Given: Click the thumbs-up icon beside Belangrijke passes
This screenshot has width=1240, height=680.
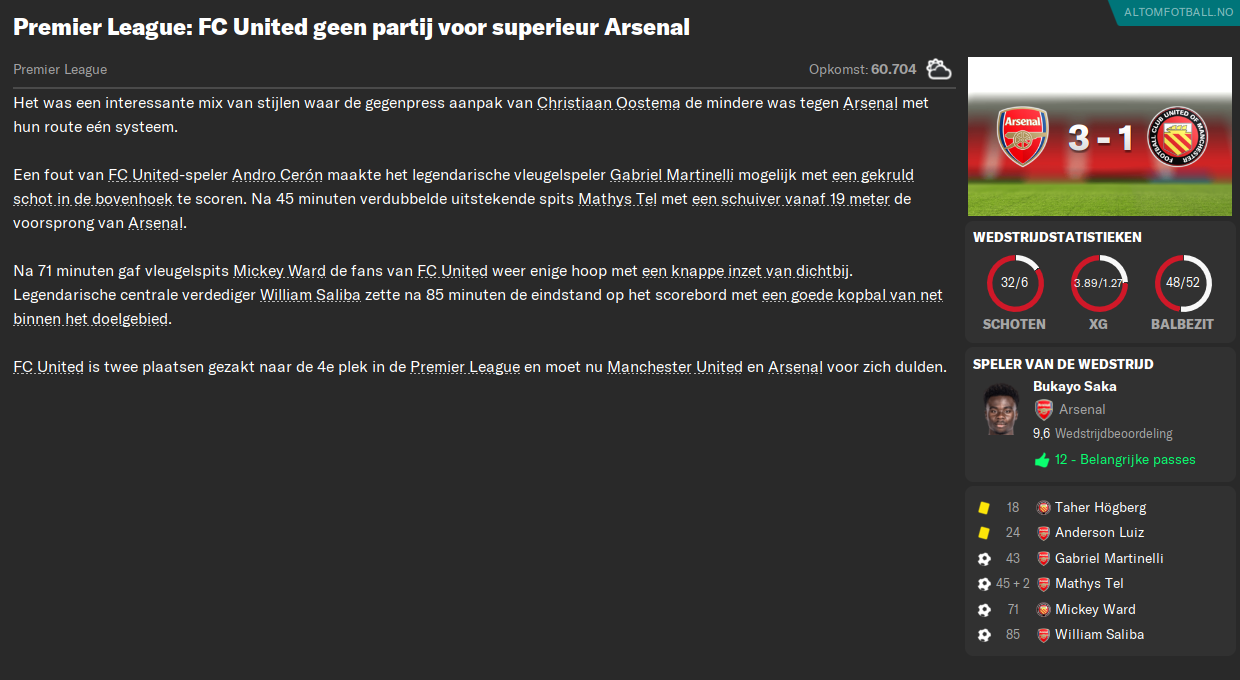Looking at the screenshot, I should (x=1040, y=458).
